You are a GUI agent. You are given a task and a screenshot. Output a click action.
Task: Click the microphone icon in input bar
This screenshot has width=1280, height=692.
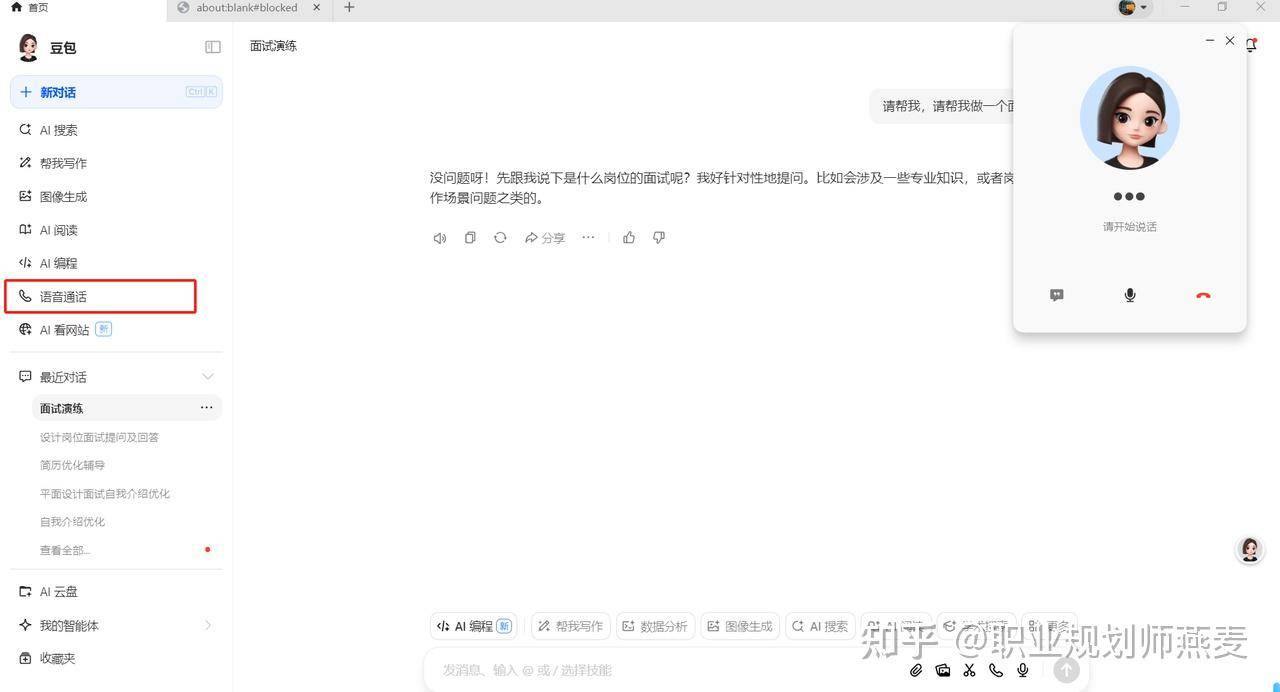[1023, 671]
